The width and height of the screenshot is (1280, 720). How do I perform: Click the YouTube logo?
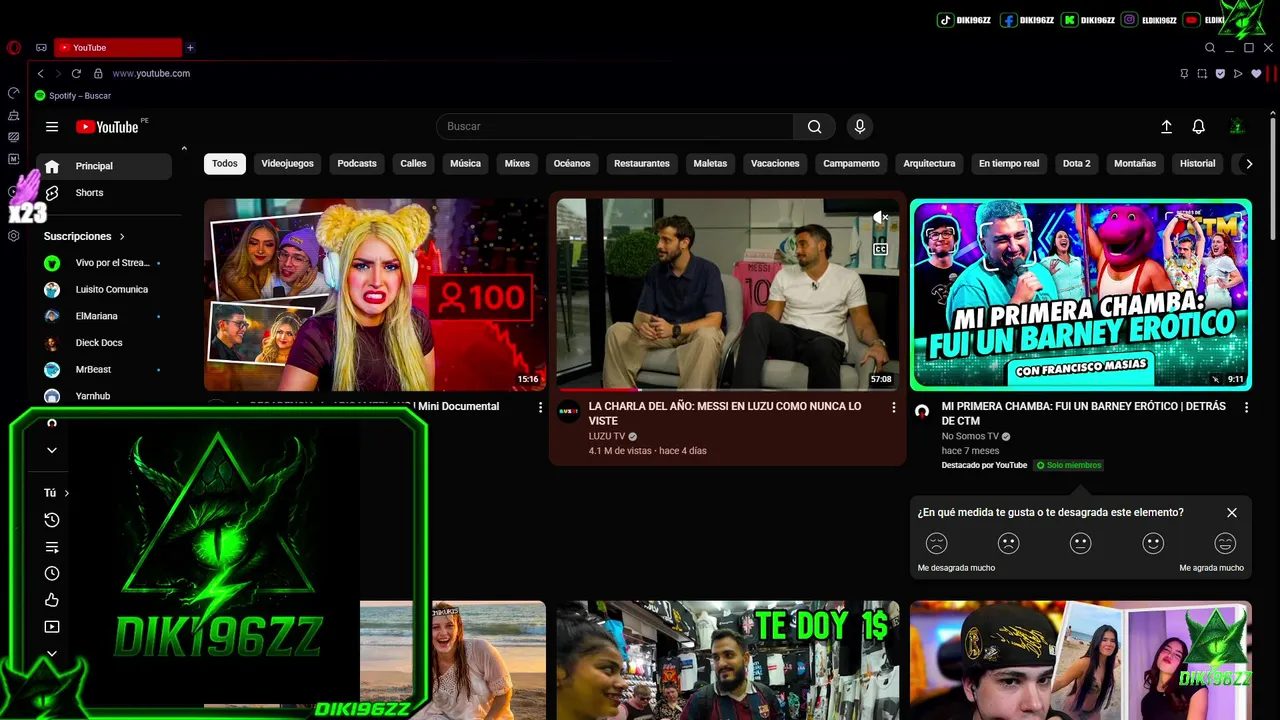(107, 127)
